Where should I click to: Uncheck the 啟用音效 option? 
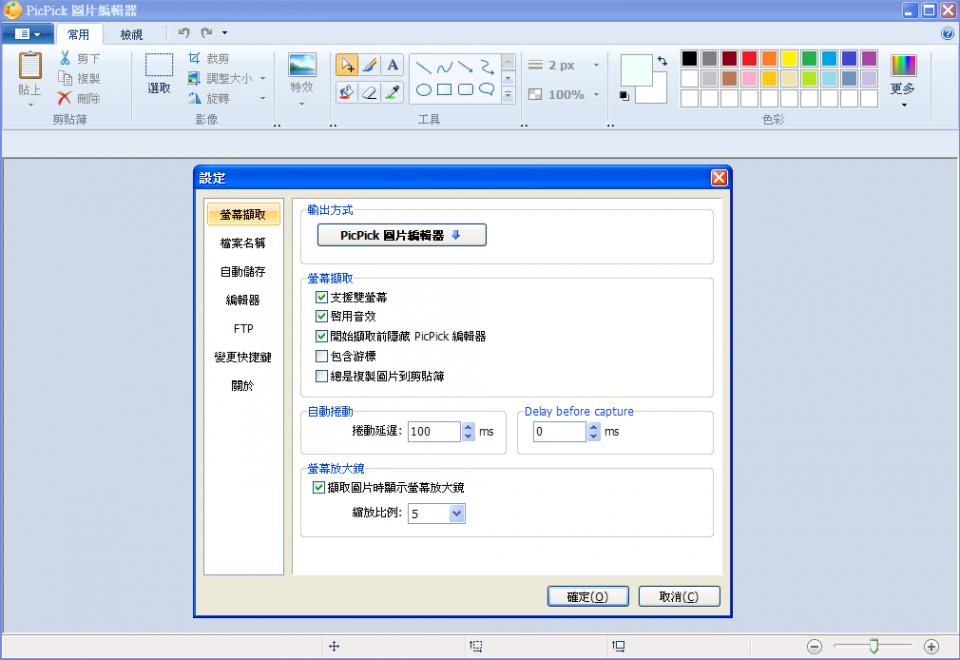(x=321, y=316)
